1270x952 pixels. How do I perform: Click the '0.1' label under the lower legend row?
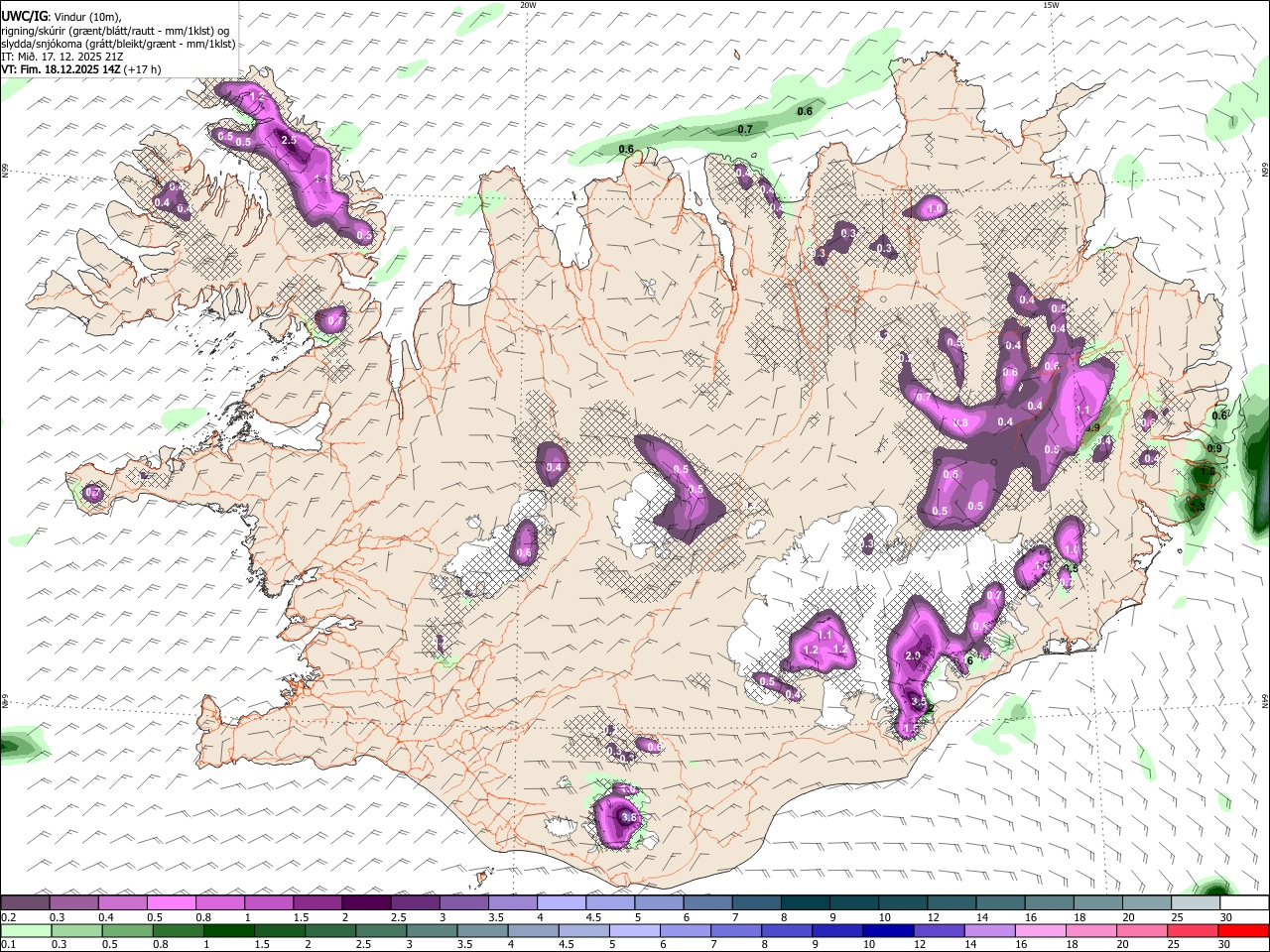[x=8, y=944]
